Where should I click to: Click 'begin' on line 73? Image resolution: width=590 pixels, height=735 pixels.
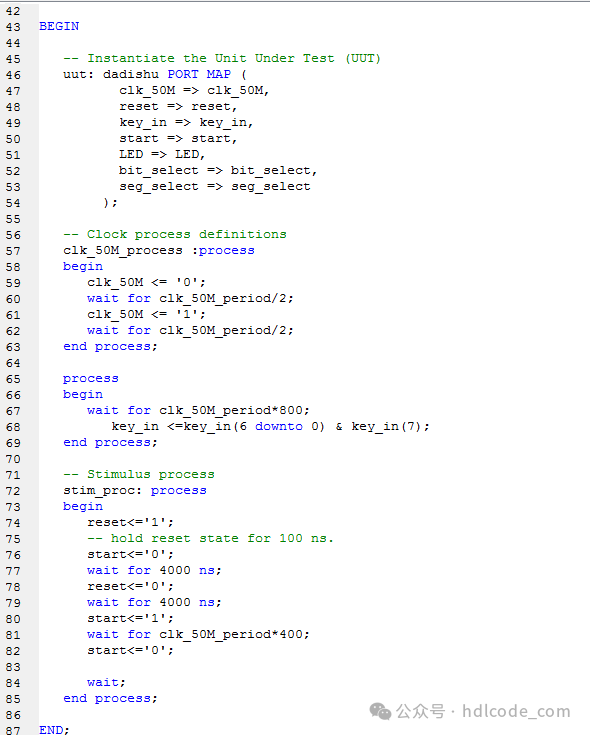click(x=83, y=506)
